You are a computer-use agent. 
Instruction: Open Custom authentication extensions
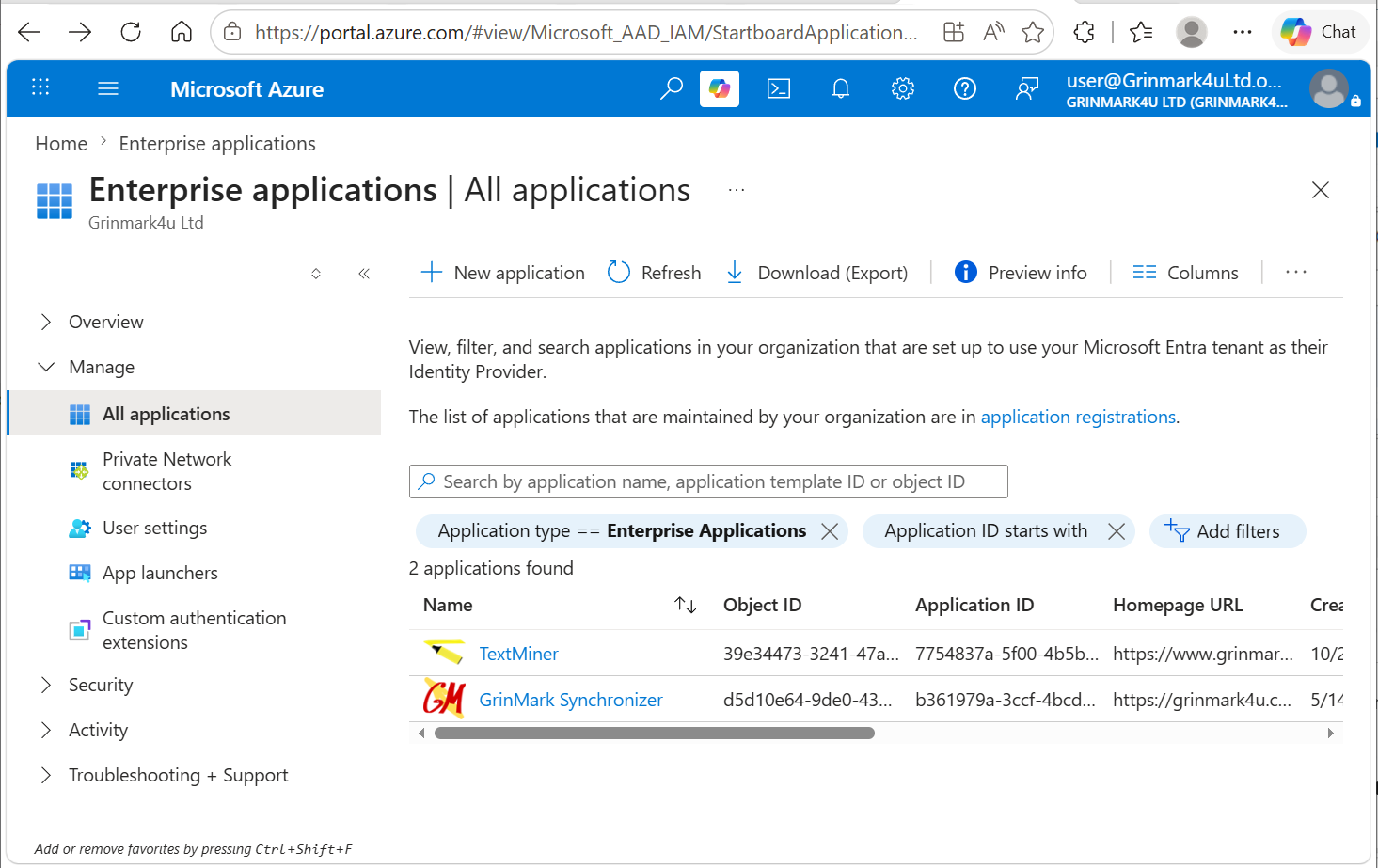tap(195, 630)
